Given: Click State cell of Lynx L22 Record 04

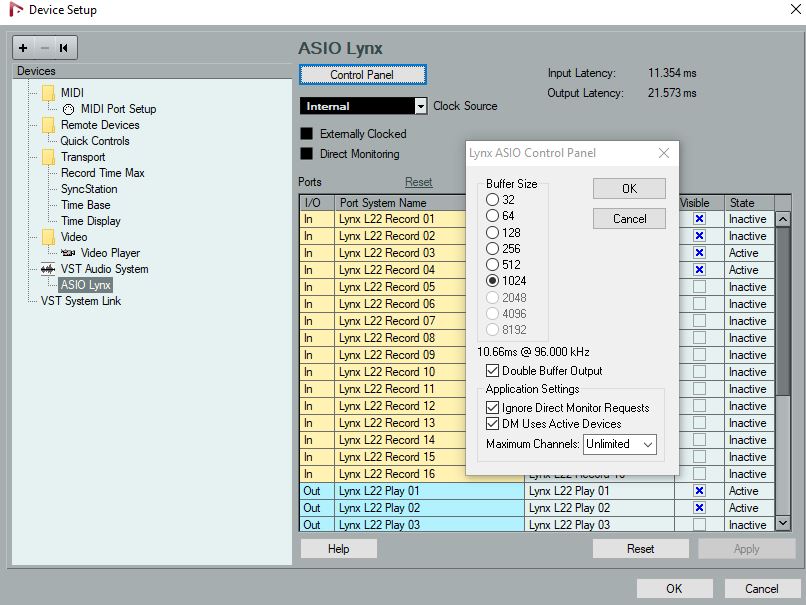Looking at the screenshot, I should click(749, 270).
